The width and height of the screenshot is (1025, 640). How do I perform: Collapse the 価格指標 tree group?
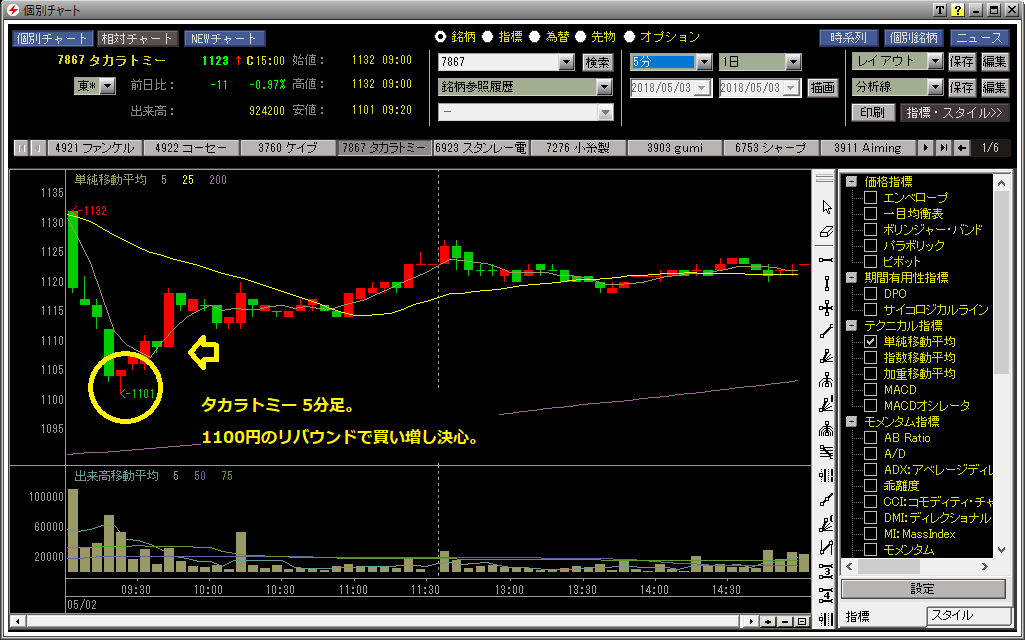[x=851, y=182]
